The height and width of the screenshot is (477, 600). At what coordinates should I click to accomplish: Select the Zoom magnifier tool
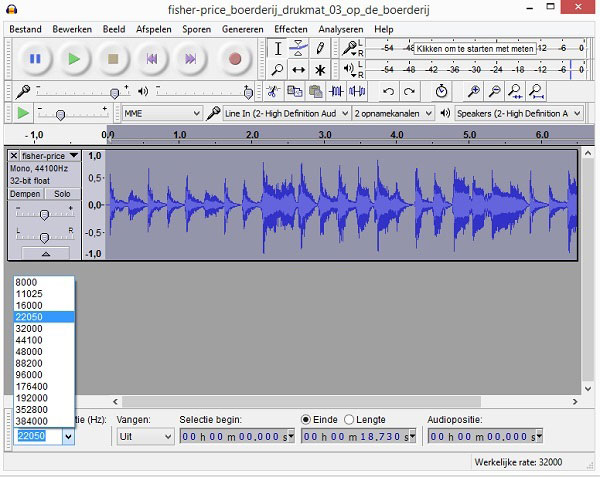point(278,70)
